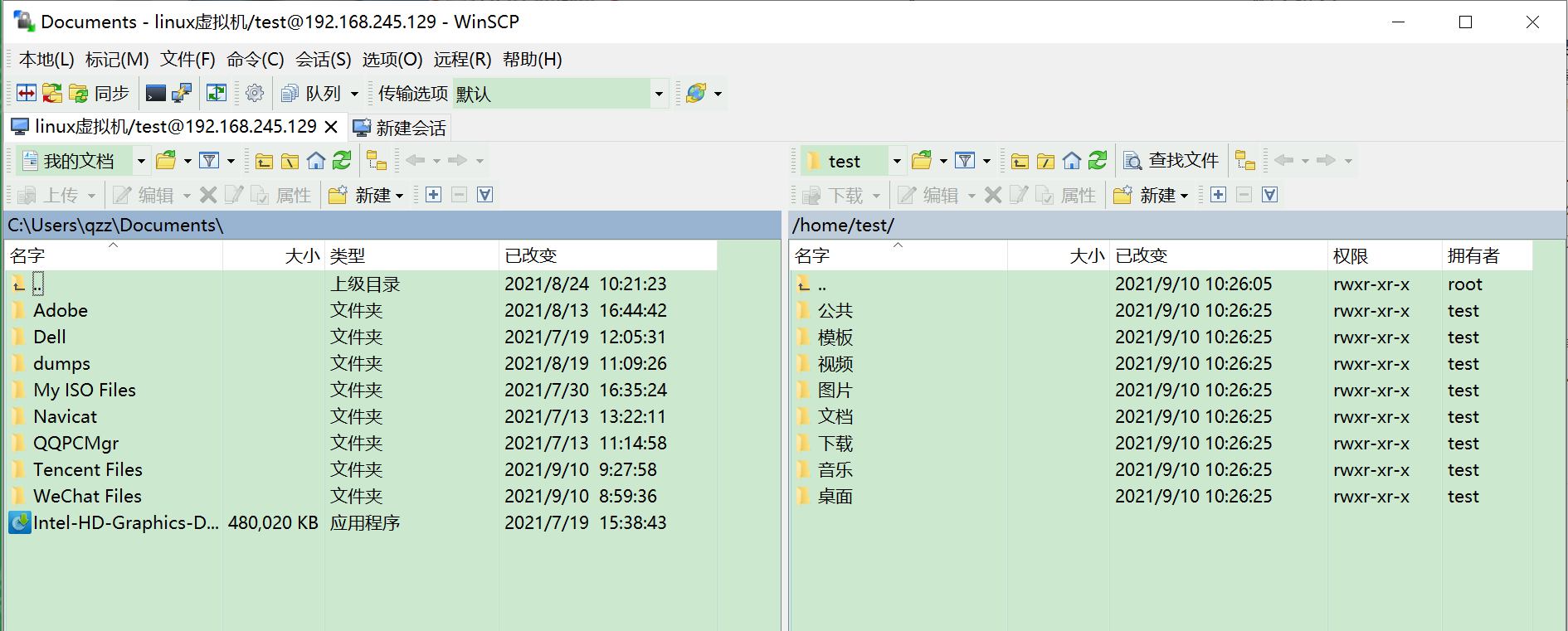This screenshot has height=631, width=1568.
Task: Select the Navicat folder in local panel
Action: click(65, 416)
